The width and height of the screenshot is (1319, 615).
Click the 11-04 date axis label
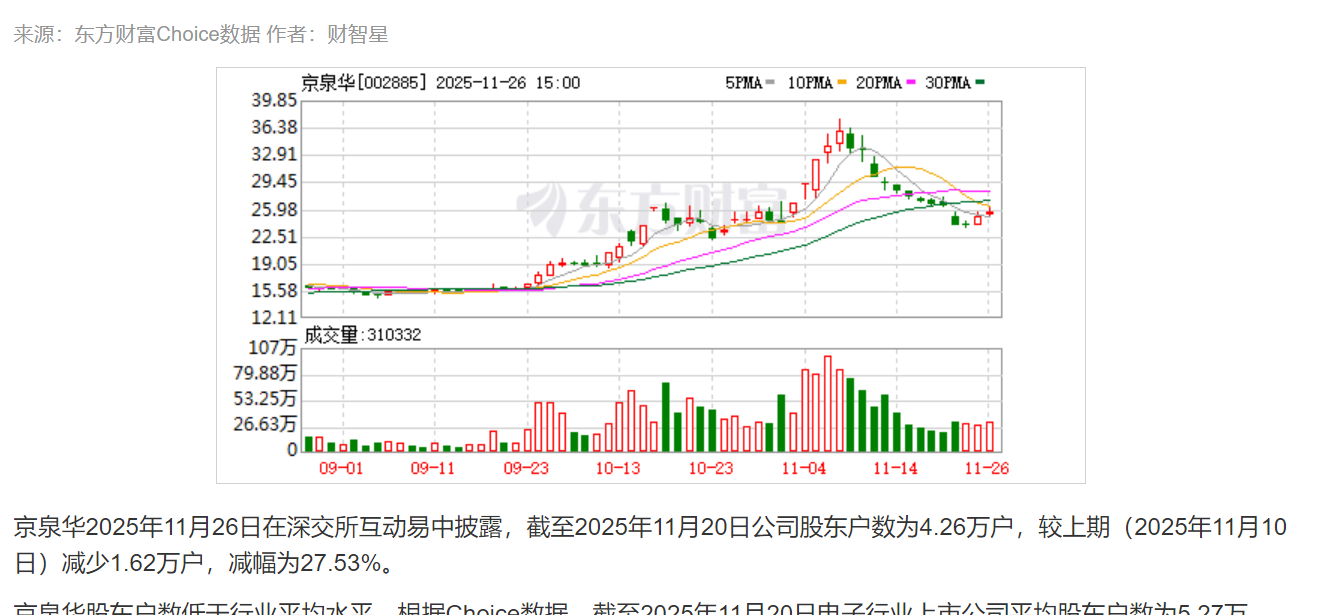[x=803, y=467]
